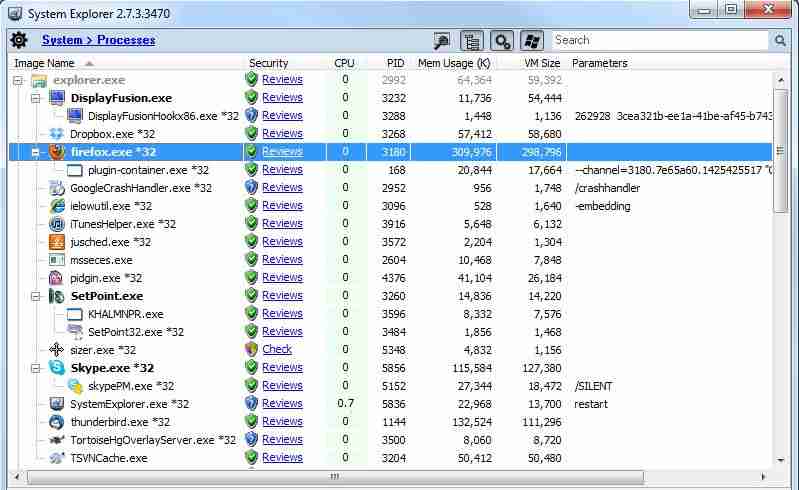The width and height of the screenshot is (799, 490).
Task: Click the horizontal scrollbar thumb
Action: [x=335, y=477]
